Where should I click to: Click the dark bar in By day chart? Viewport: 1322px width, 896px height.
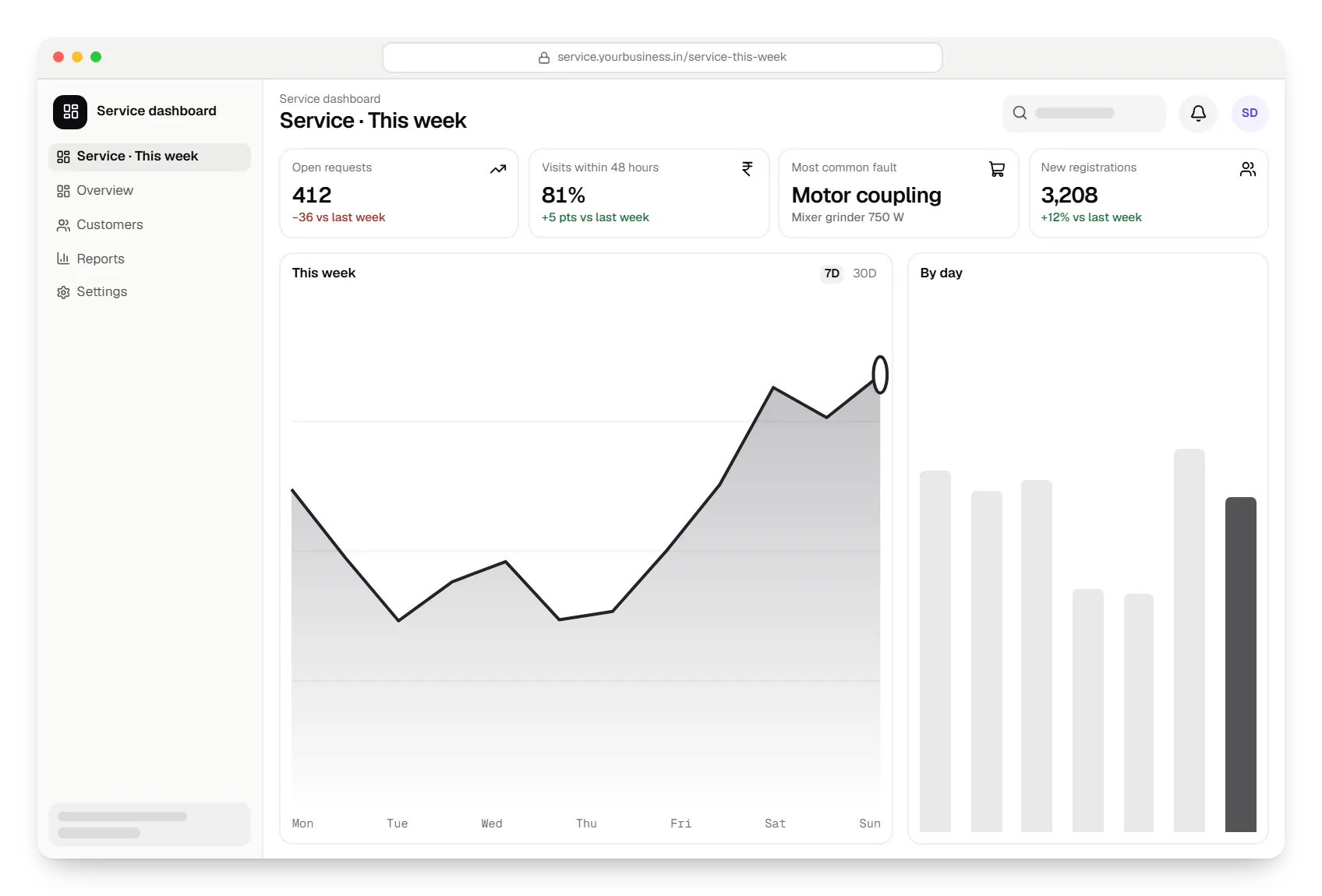1241,665
